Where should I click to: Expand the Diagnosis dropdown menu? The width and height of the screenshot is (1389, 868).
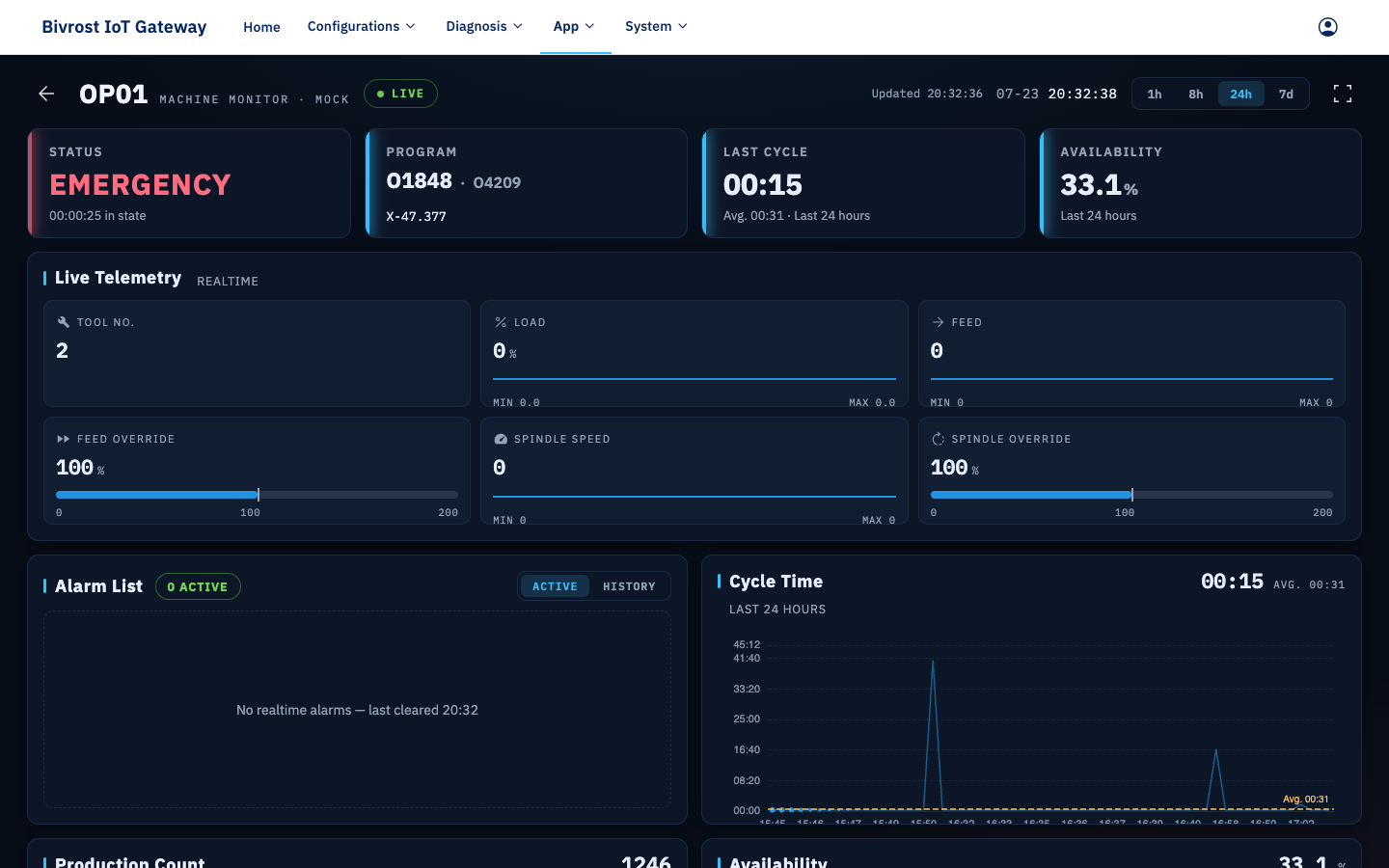click(x=484, y=26)
